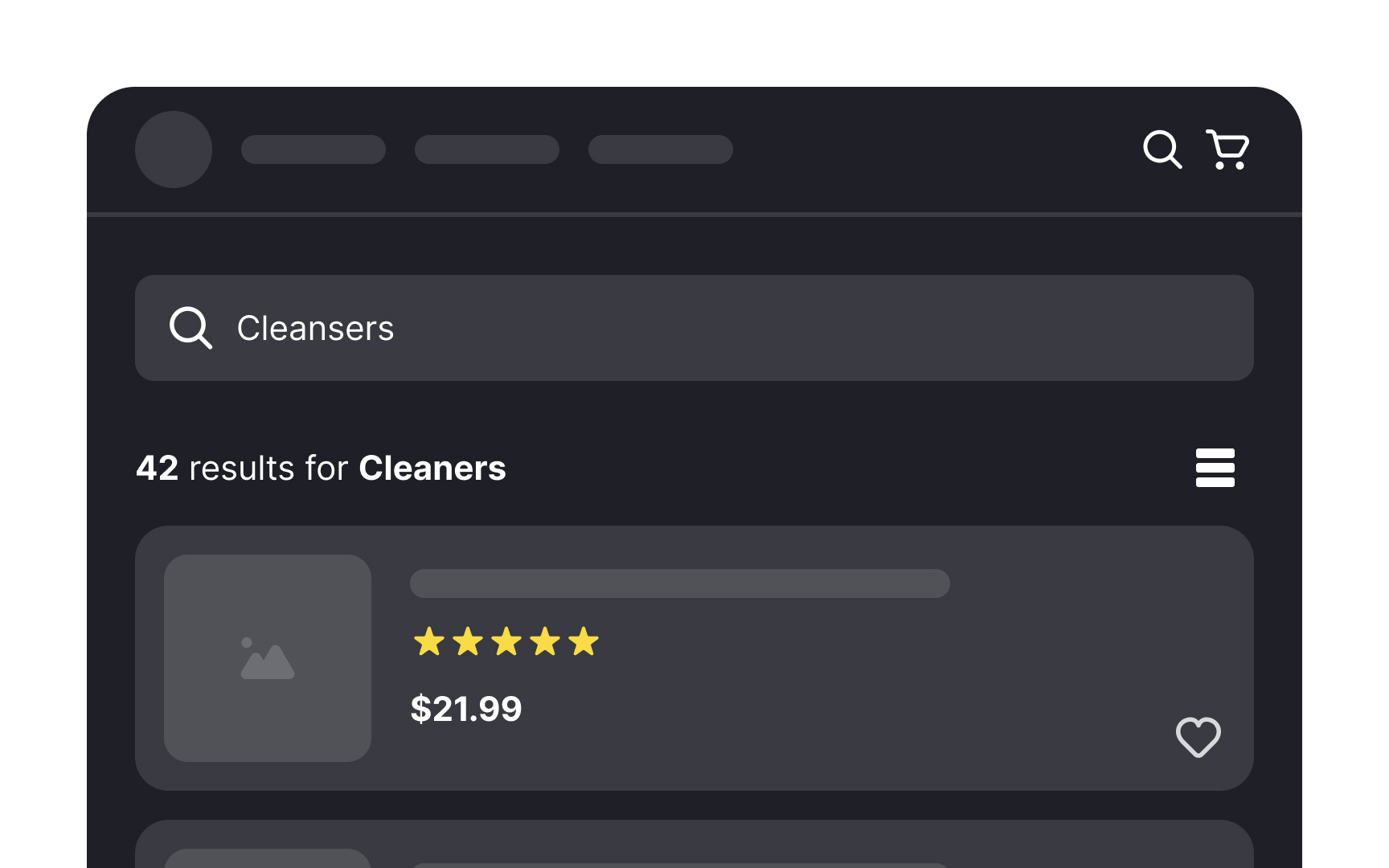Click the 42 results for Cleaners text
The width and height of the screenshot is (1389, 868).
[x=320, y=468]
